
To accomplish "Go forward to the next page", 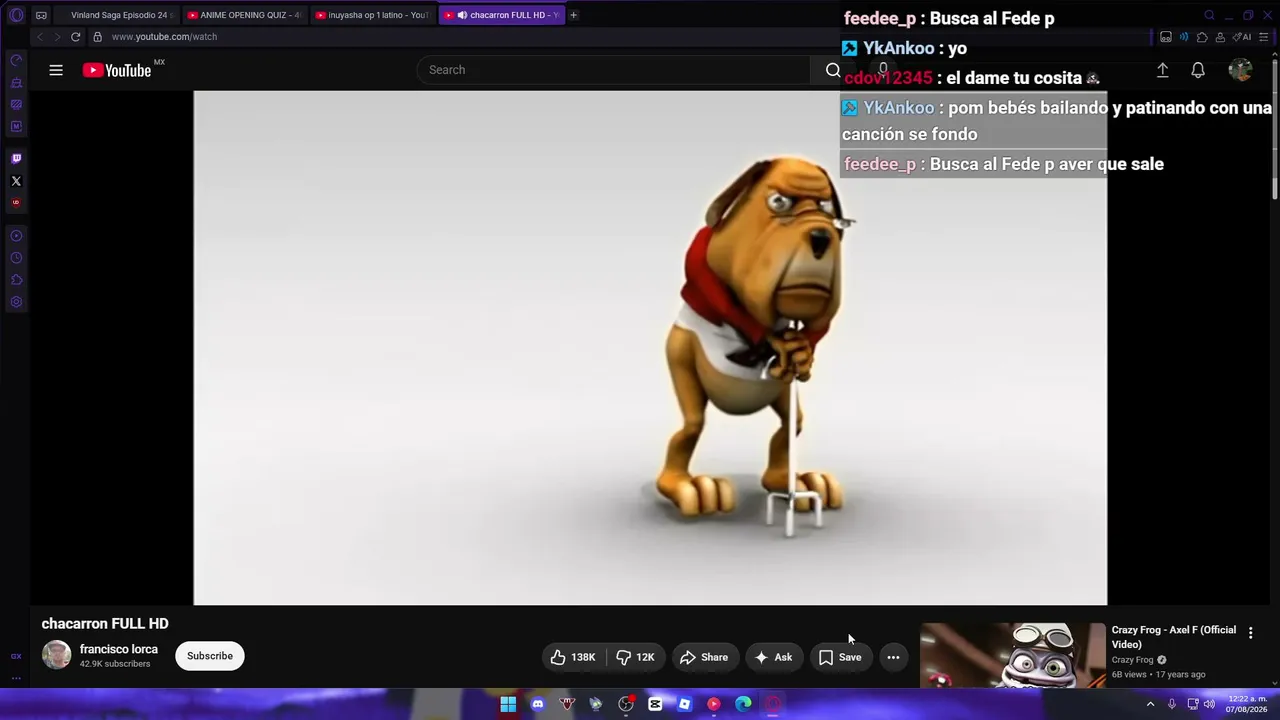I will pos(57,37).
